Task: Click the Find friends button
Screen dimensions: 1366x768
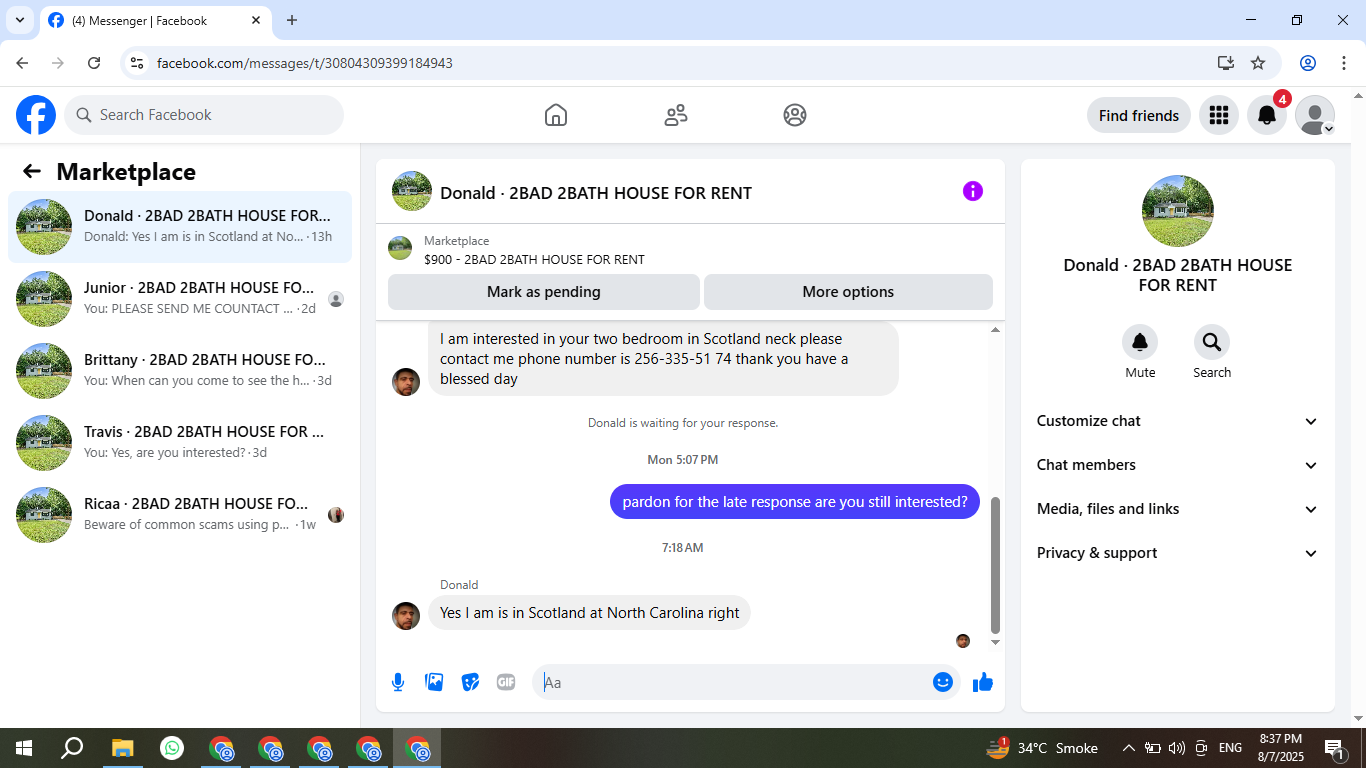Action: [x=1139, y=115]
